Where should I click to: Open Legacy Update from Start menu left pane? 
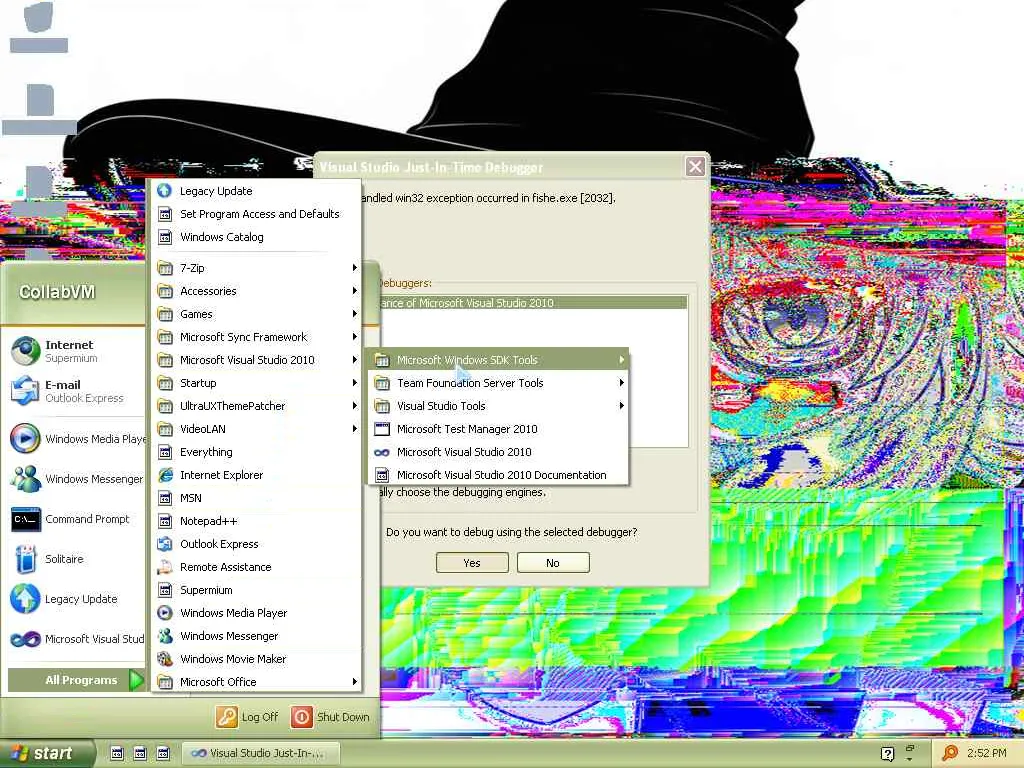pyautogui.click(x=74, y=599)
